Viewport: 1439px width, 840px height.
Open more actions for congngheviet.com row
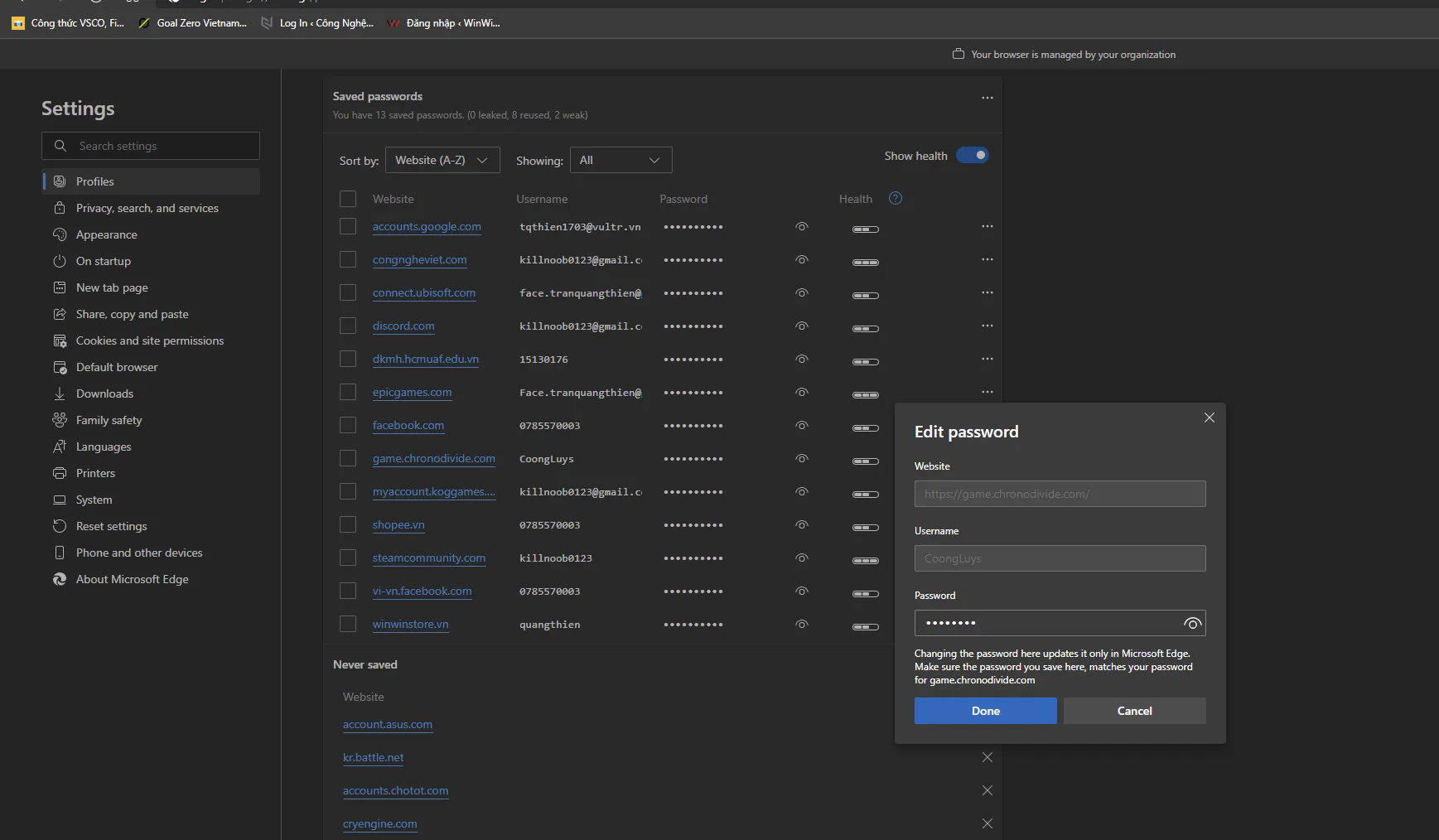(988, 259)
